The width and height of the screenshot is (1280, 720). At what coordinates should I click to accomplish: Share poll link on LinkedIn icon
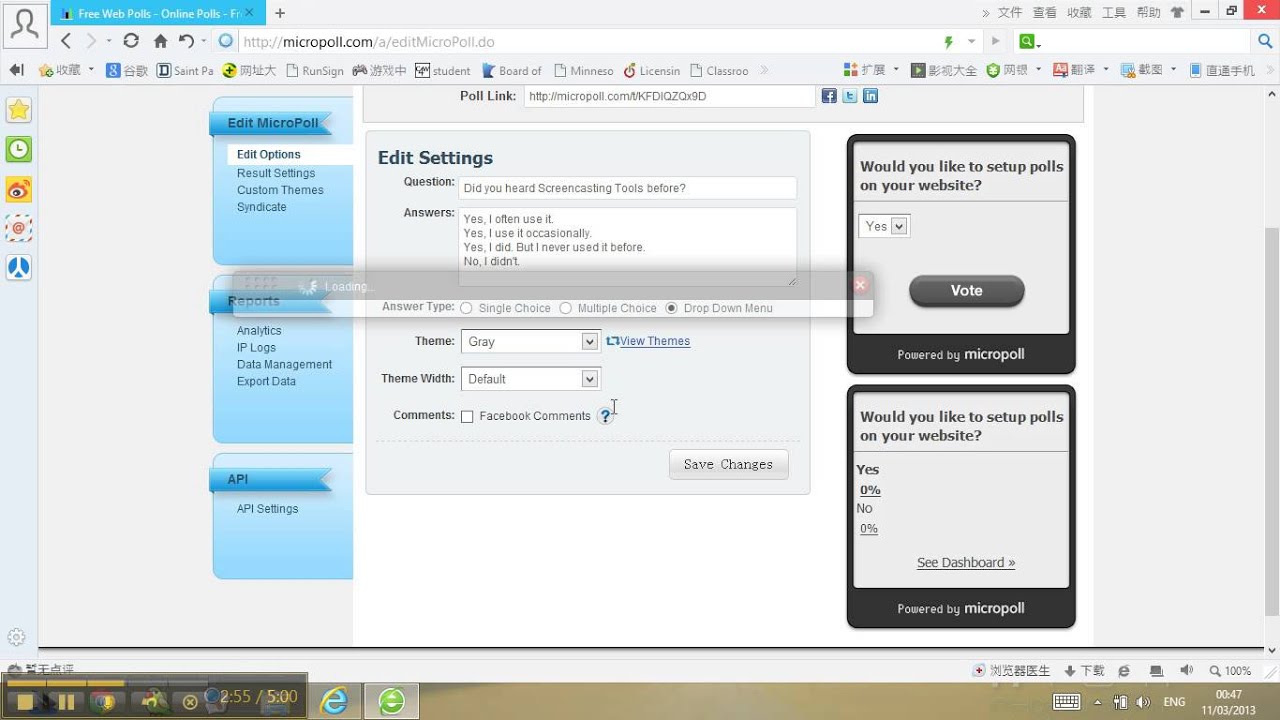point(870,96)
